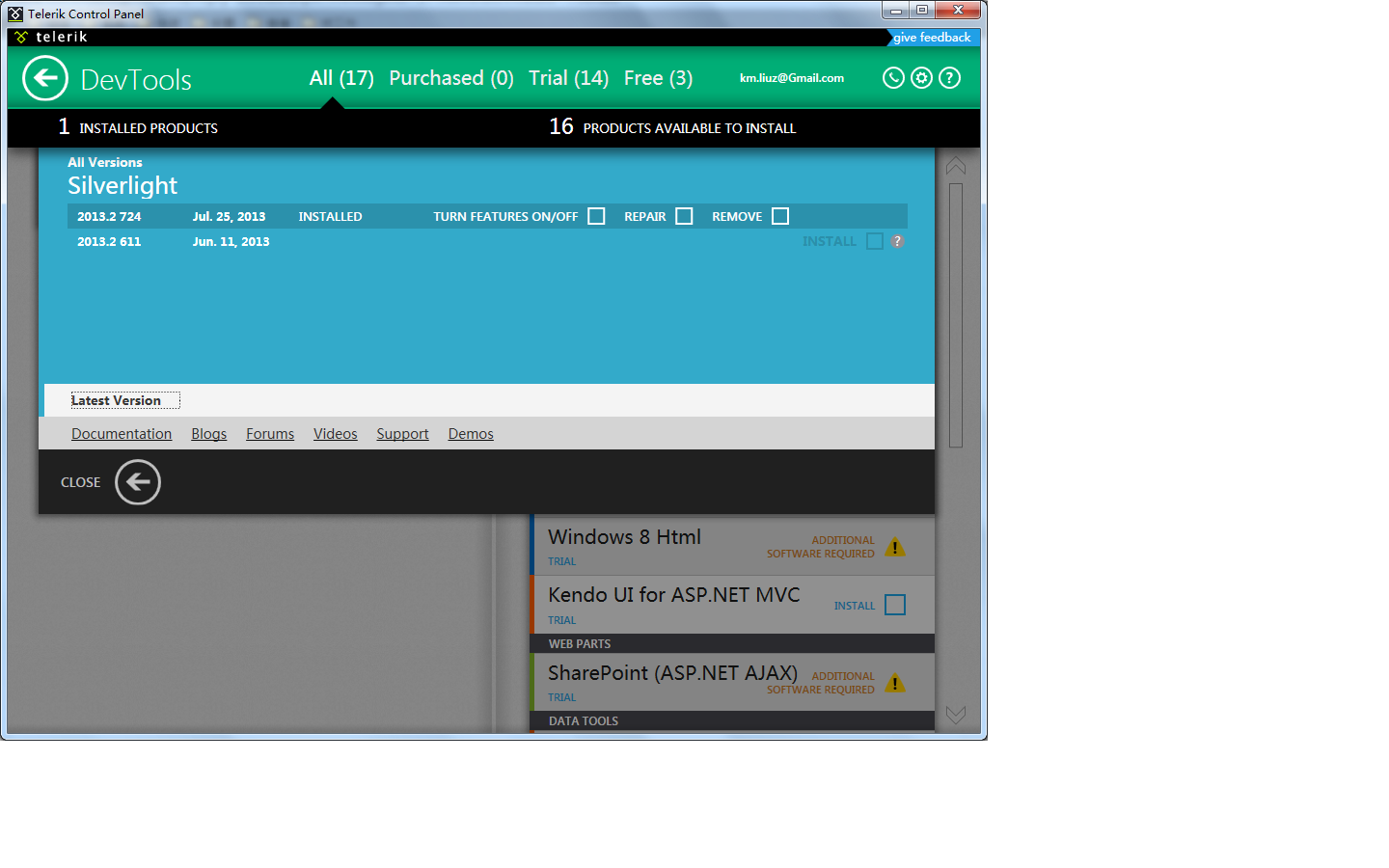Open the Documentation link
Image resolution: width=1389 pixels, height=868 pixels.
(x=122, y=434)
